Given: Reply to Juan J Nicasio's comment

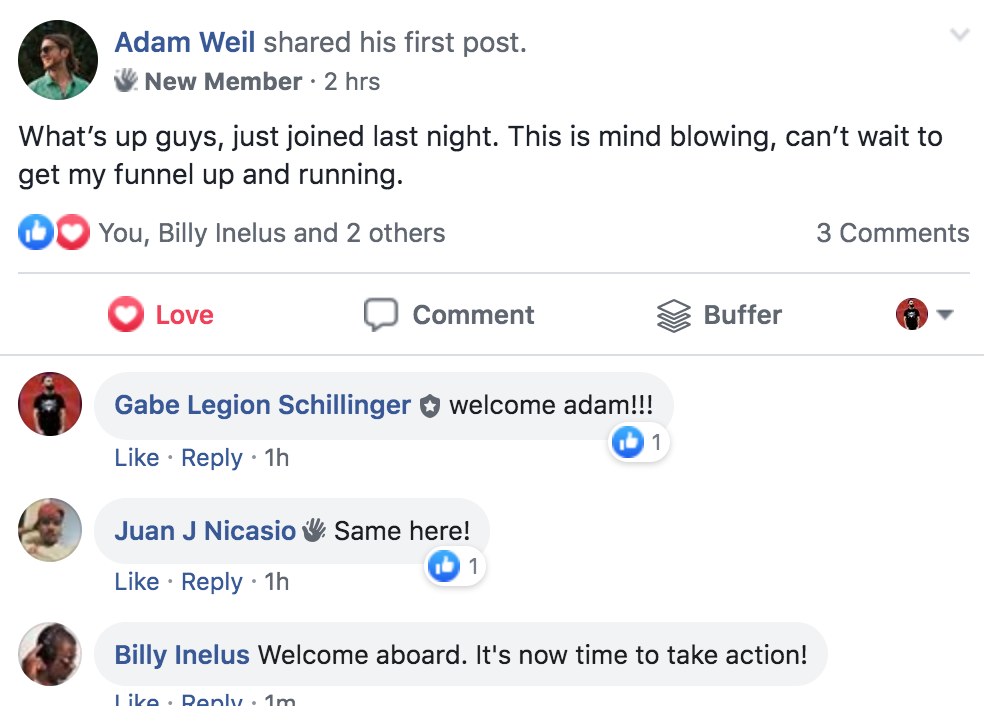Looking at the screenshot, I should point(211,582).
